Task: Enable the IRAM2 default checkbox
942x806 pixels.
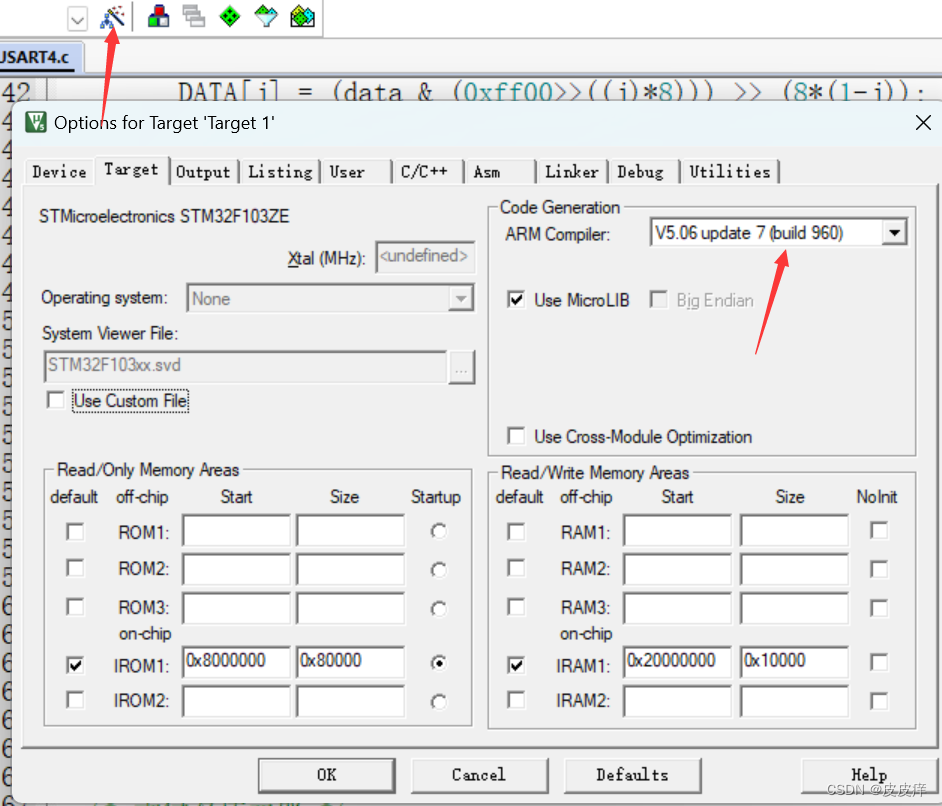Action: [x=516, y=700]
